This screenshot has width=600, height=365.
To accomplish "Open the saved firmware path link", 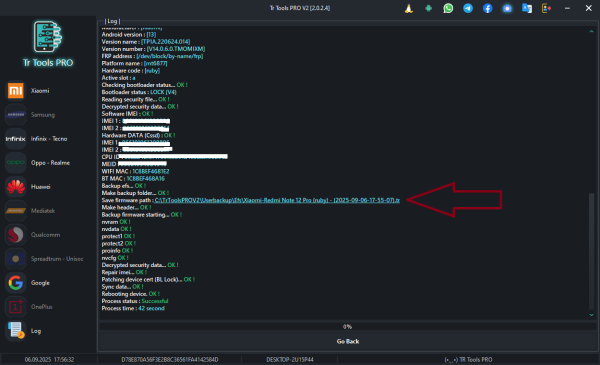I will click(x=277, y=200).
